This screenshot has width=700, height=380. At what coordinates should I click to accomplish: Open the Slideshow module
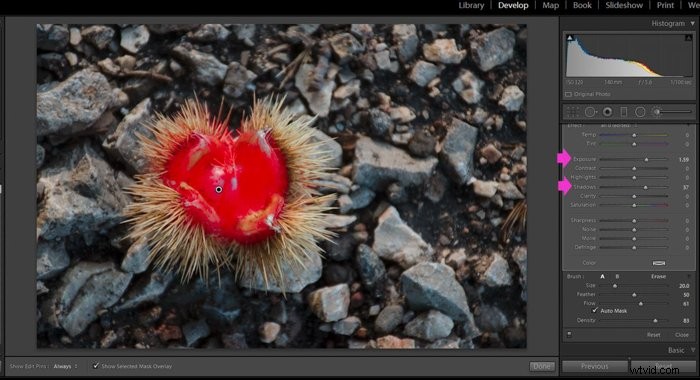tap(624, 5)
